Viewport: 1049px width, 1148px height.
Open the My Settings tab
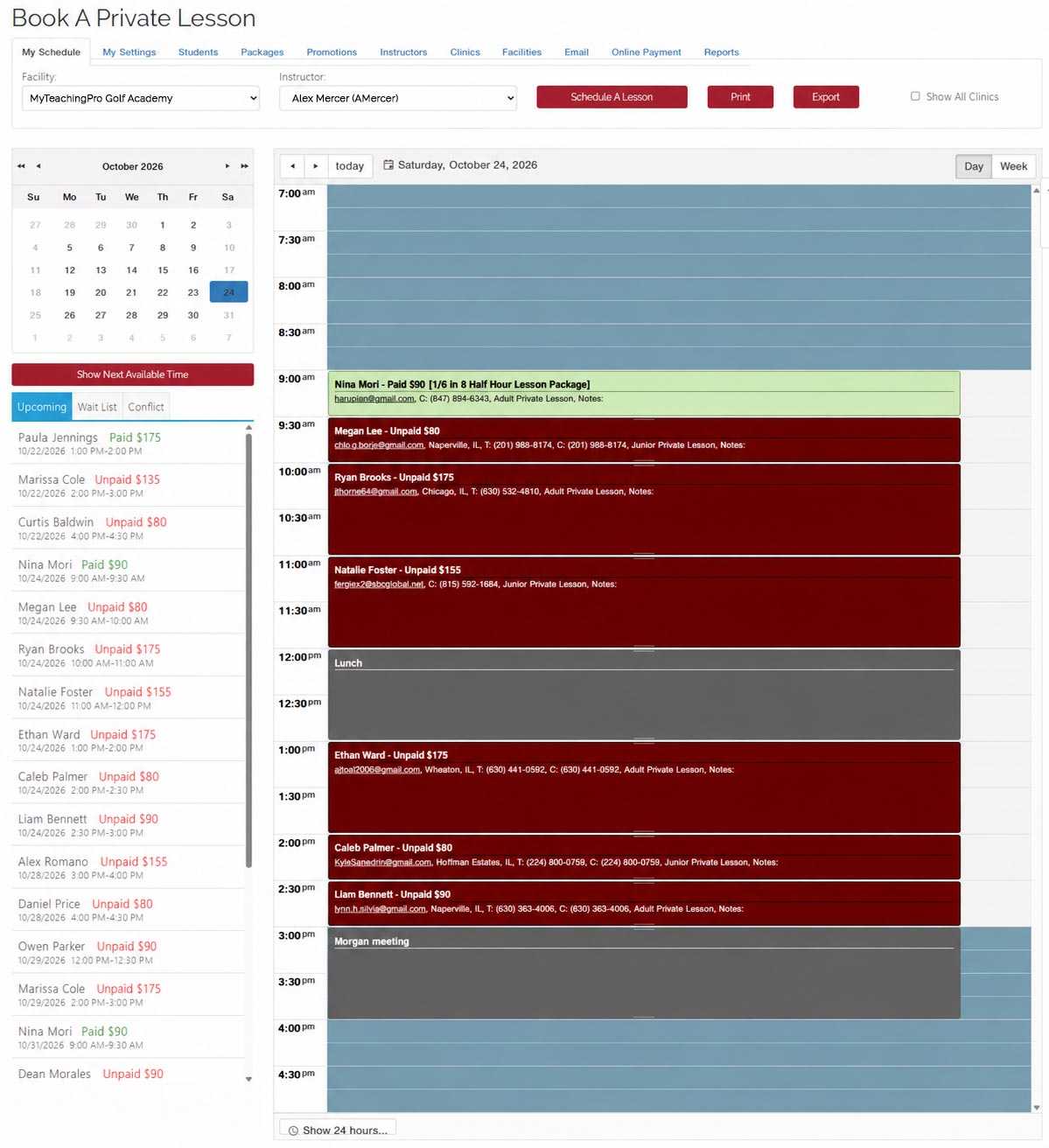click(x=129, y=52)
